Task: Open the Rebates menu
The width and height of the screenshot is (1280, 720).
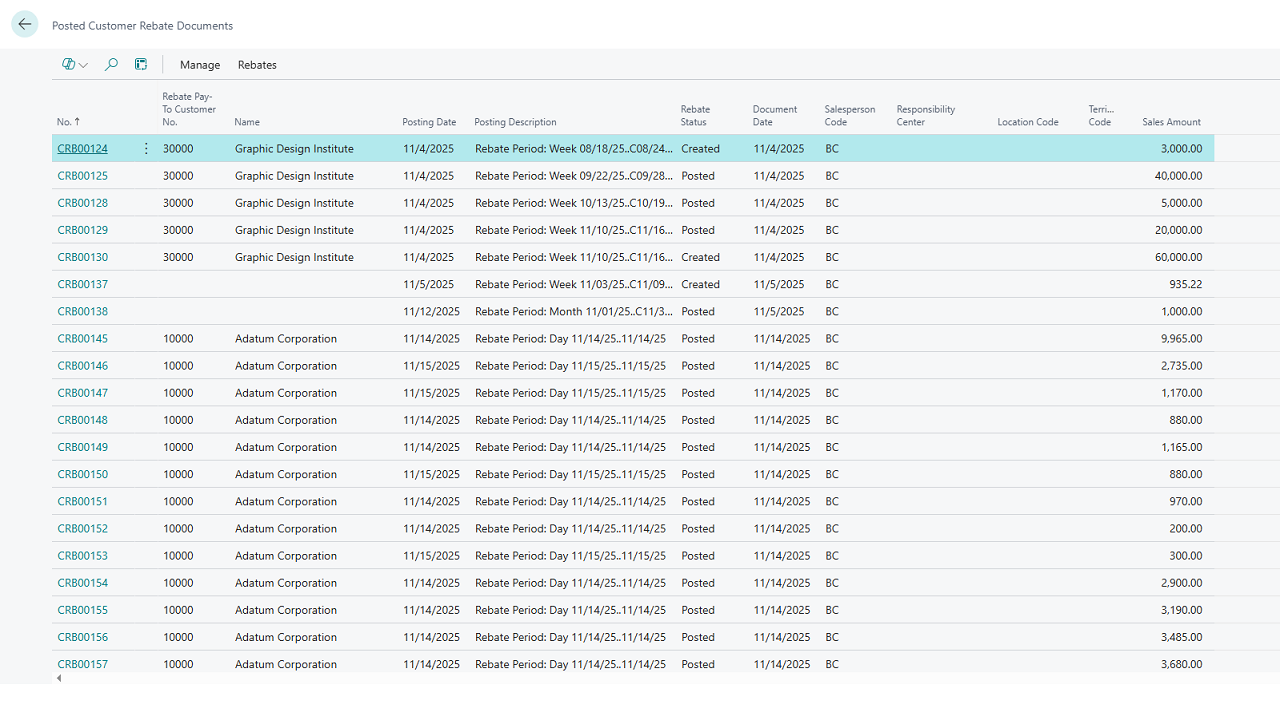Action: point(257,65)
